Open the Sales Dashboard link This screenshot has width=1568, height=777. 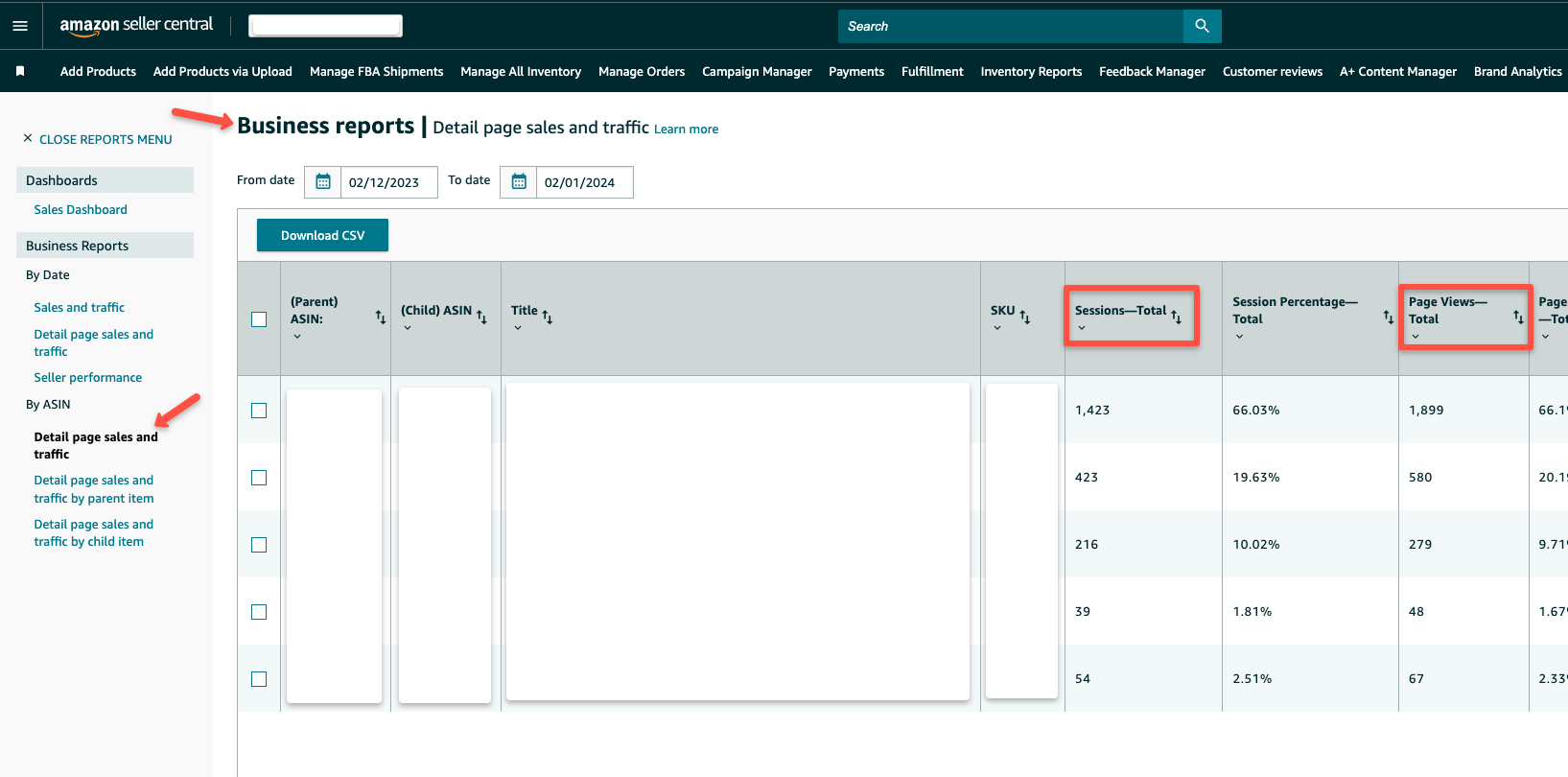tap(81, 209)
